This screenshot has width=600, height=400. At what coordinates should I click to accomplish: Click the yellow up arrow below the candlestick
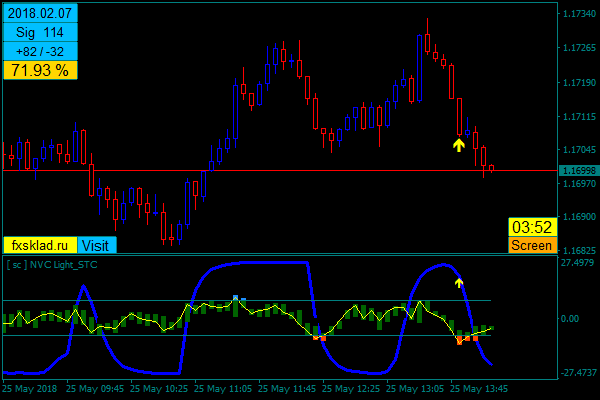click(458, 145)
